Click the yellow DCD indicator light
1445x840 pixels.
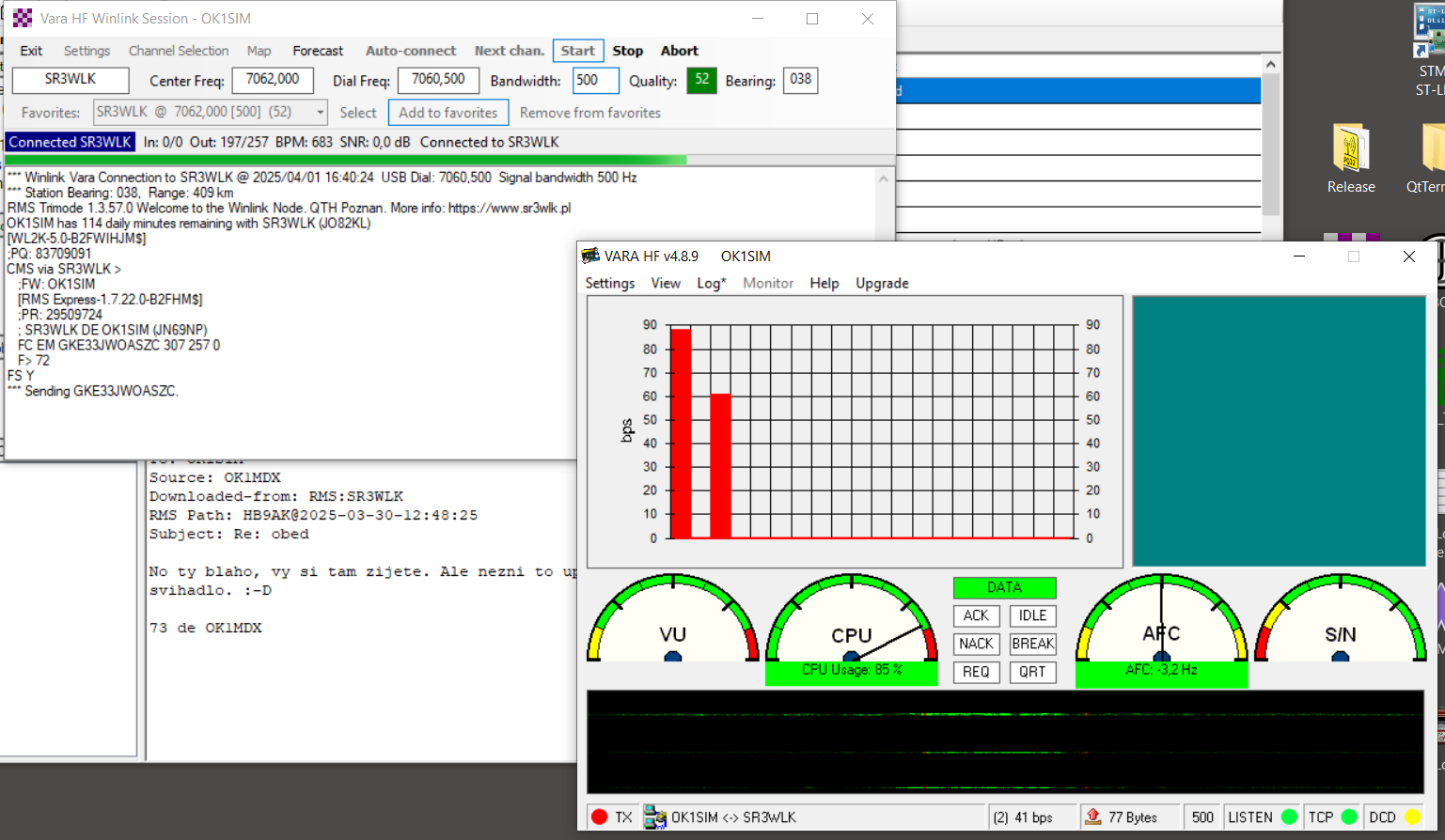tap(1412, 817)
